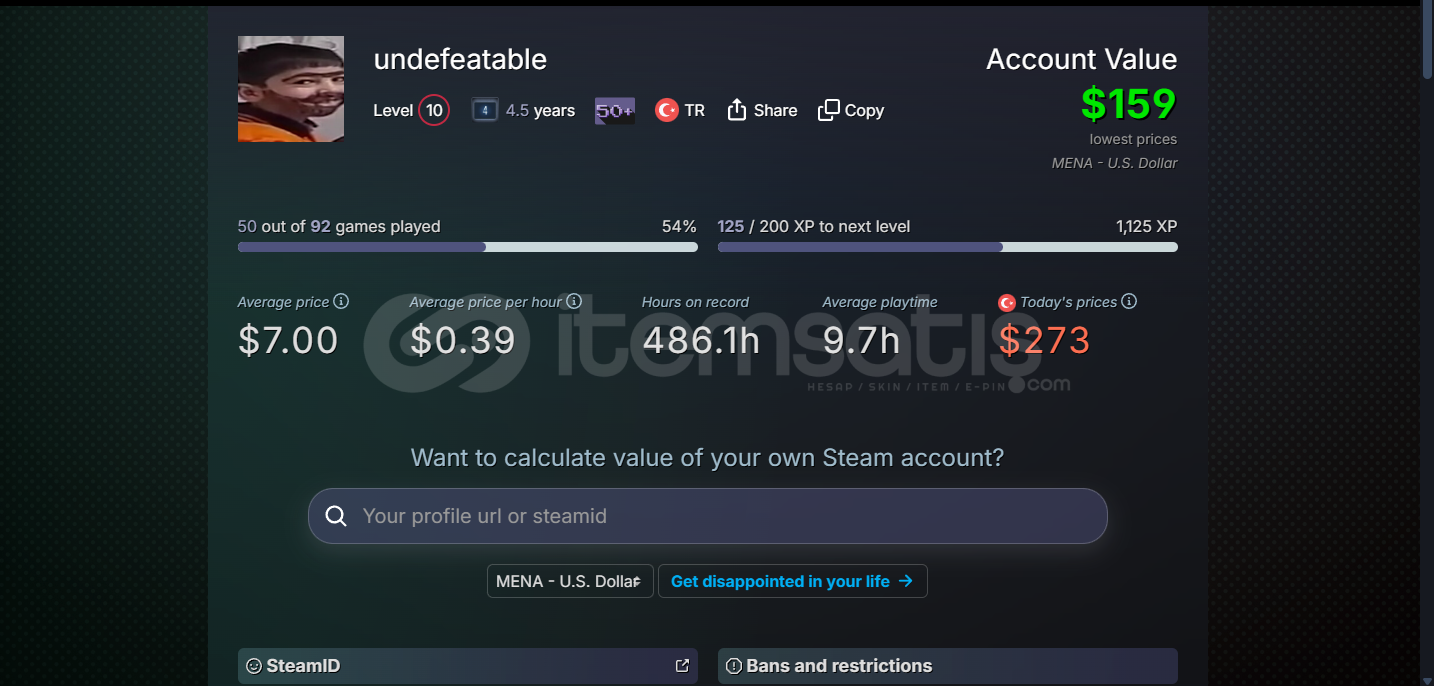Click the info icon next to Average price
This screenshot has height=686, width=1434.
(341, 301)
